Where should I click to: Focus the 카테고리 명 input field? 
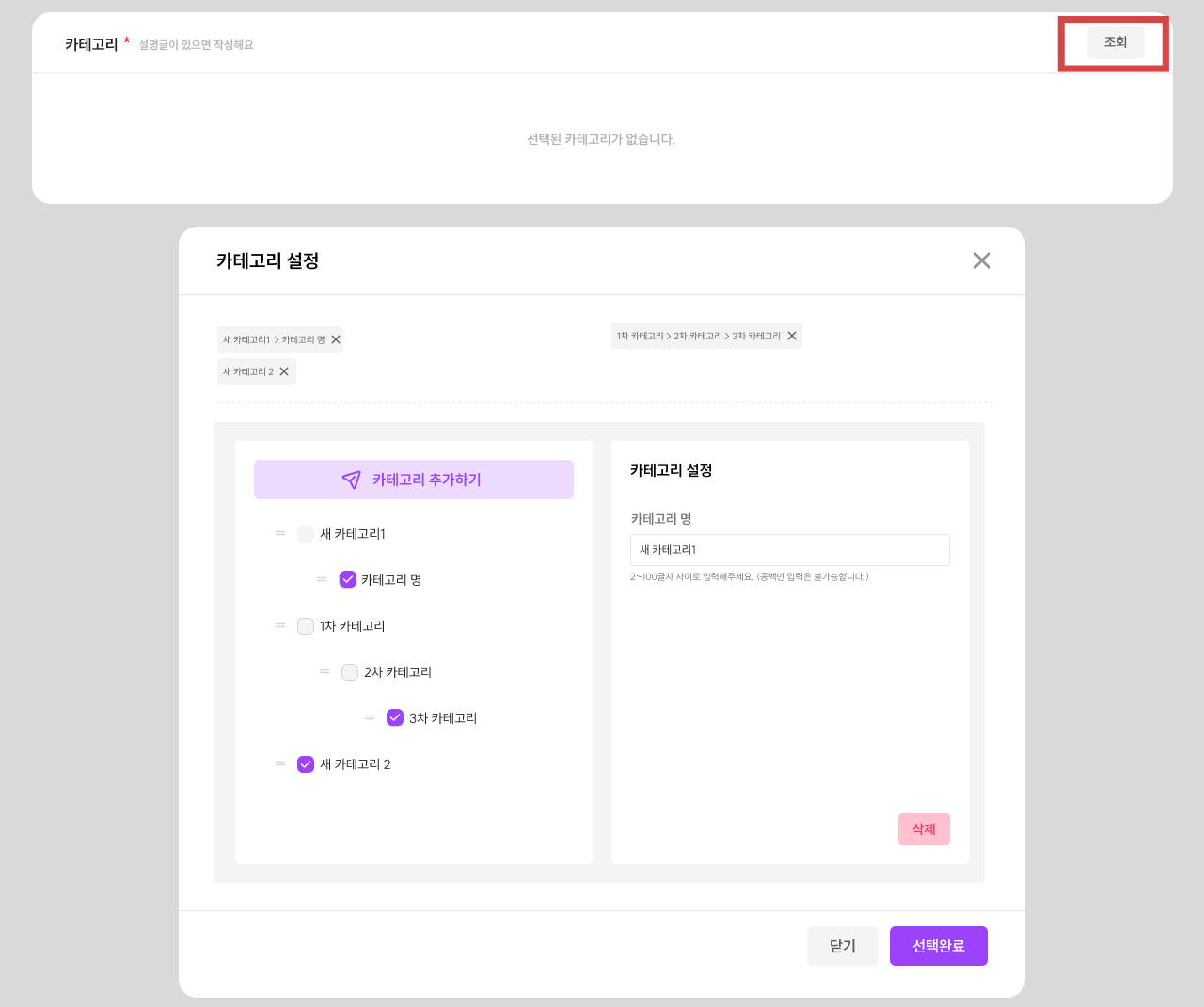[789, 550]
